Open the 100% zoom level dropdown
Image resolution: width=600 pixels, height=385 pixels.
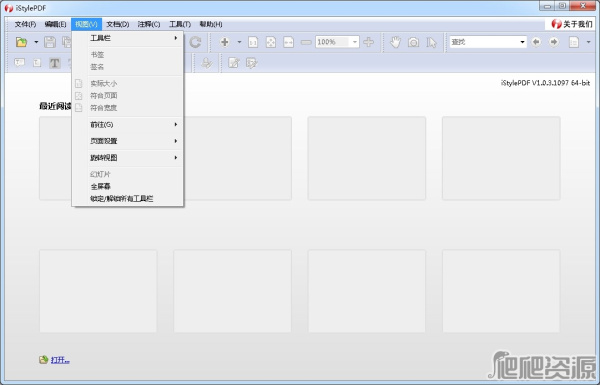click(x=355, y=42)
